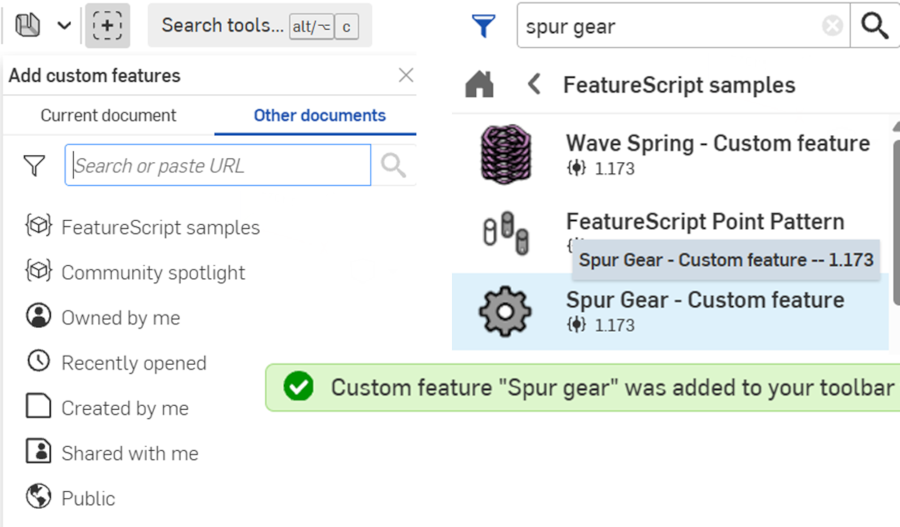This screenshot has height=527, width=900.
Task: Open the Community spotlight filter
Action: 152,272
